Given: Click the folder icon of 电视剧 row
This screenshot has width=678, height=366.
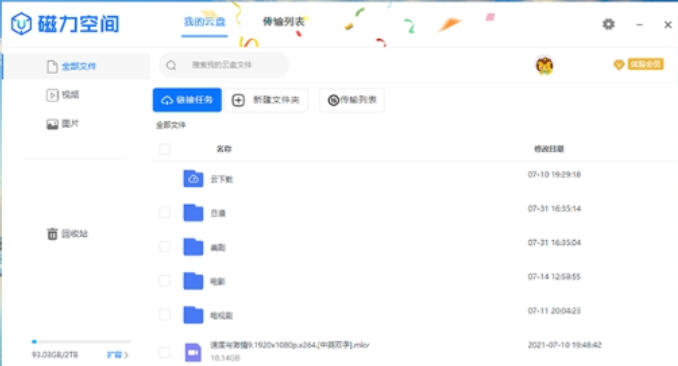Looking at the screenshot, I should click(193, 315).
